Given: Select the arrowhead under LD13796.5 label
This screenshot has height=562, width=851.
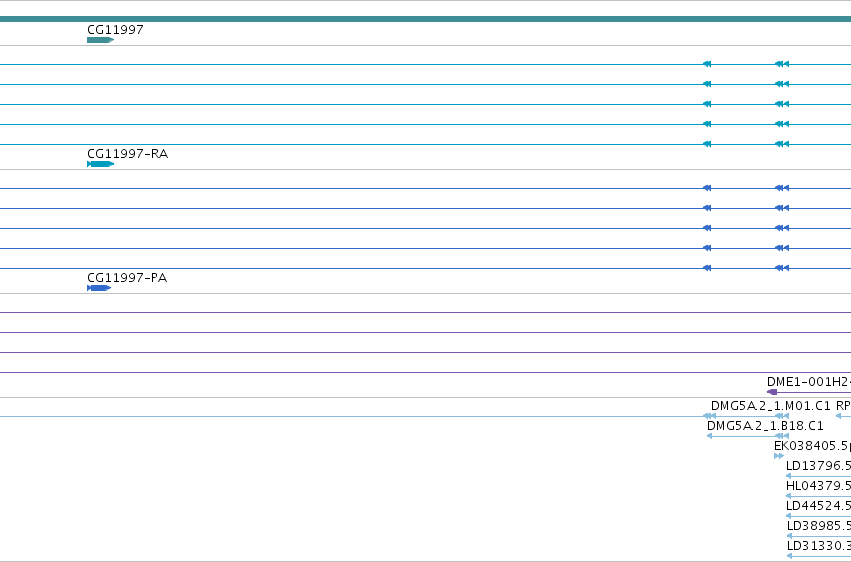Looking at the screenshot, I should 789,476.
